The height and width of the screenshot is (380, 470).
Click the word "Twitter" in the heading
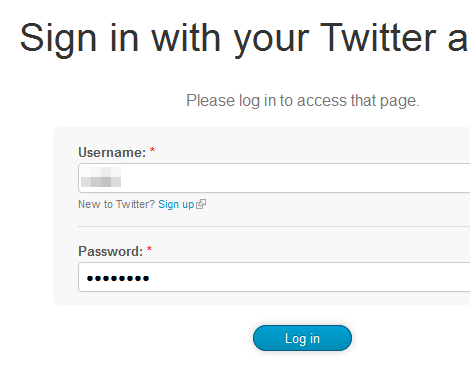point(378,37)
